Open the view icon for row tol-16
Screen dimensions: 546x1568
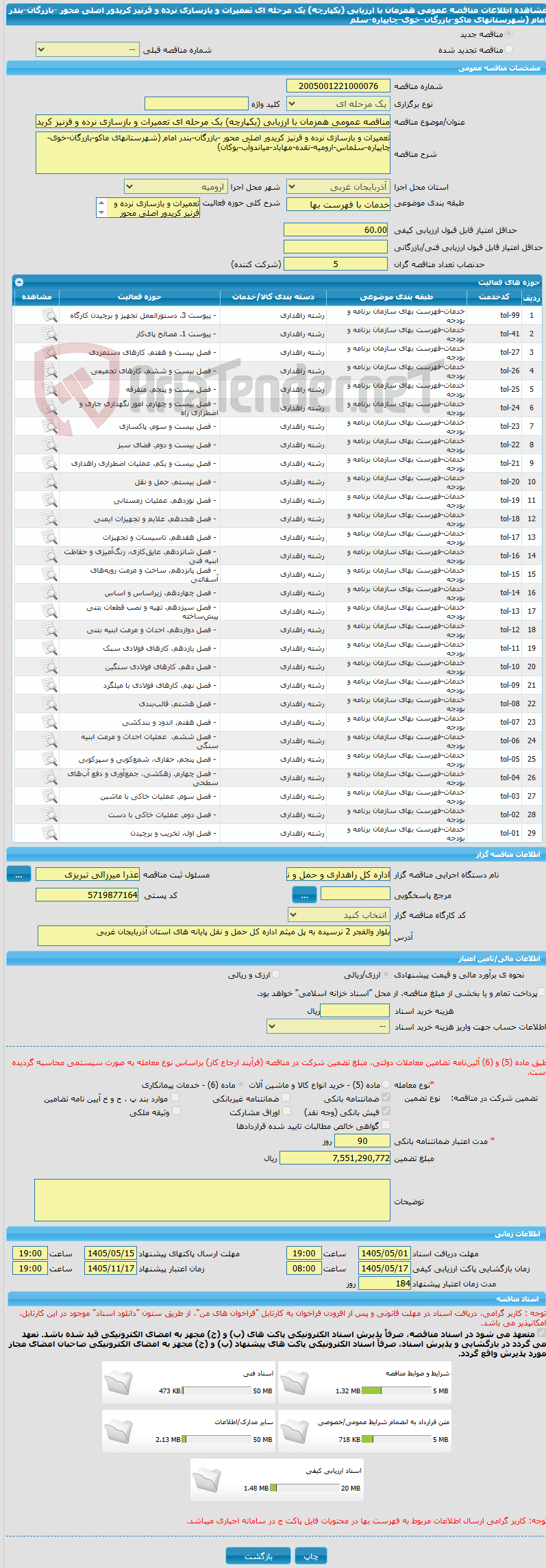pyautogui.click(x=49, y=556)
